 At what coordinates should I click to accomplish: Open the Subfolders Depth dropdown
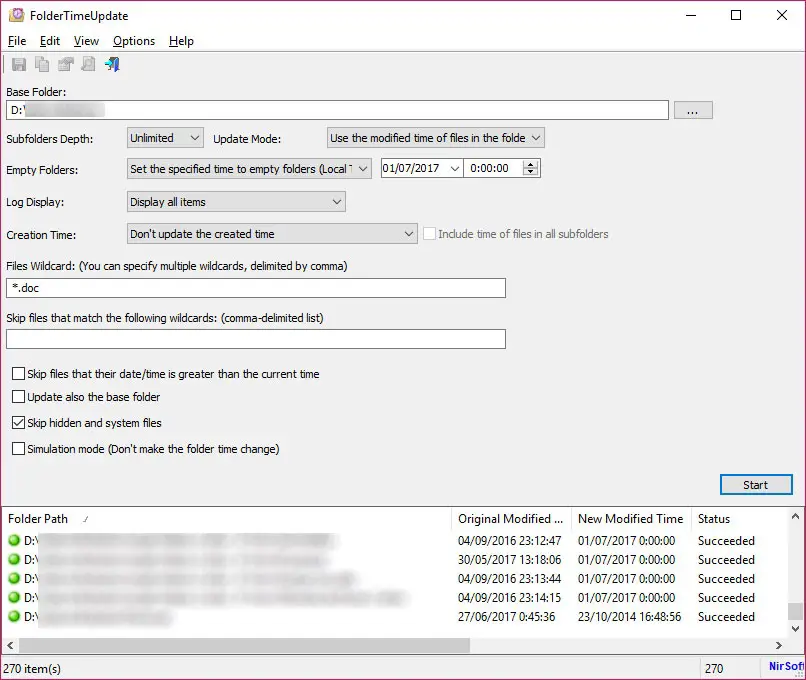pyautogui.click(x=165, y=138)
